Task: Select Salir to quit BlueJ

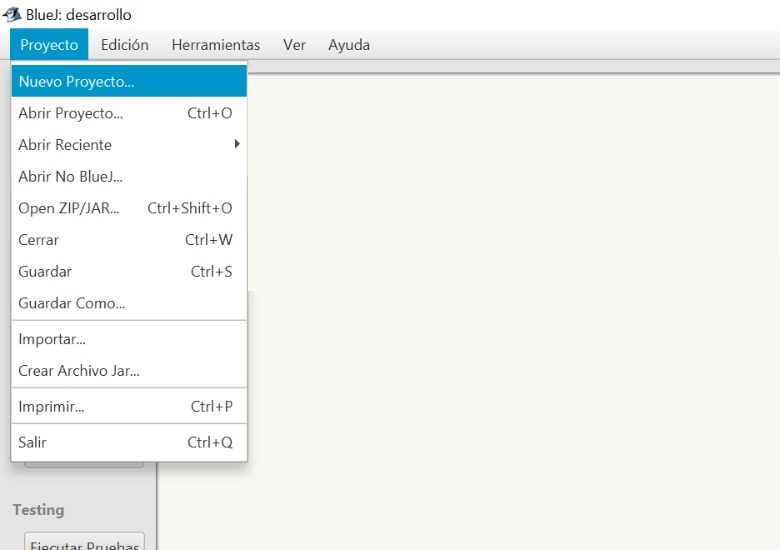Action: [33, 442]
